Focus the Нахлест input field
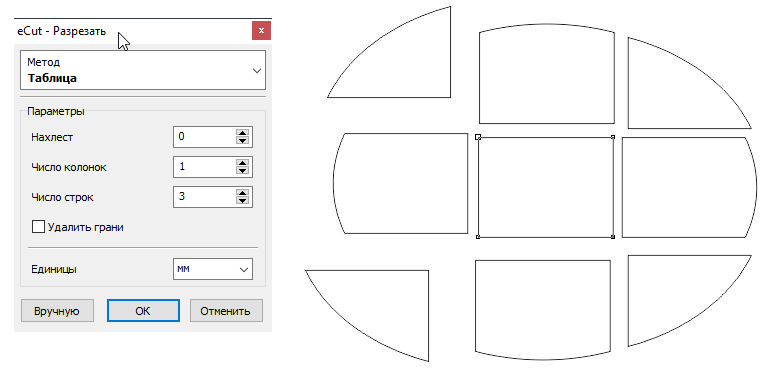Screen dimensions: 776x368 (205, 137)
